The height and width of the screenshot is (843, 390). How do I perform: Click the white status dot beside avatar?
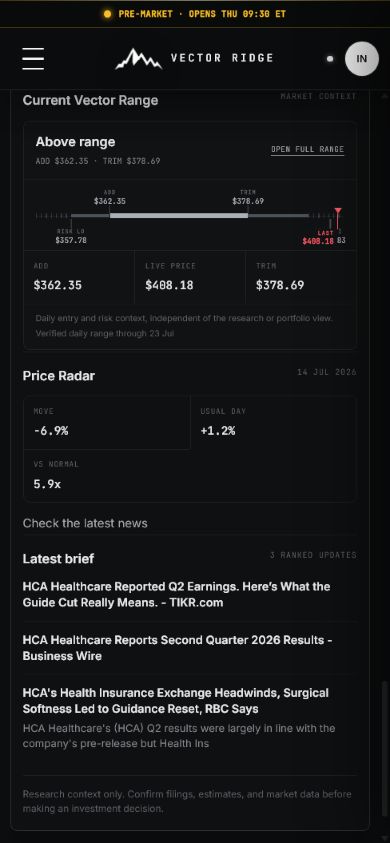330,59
